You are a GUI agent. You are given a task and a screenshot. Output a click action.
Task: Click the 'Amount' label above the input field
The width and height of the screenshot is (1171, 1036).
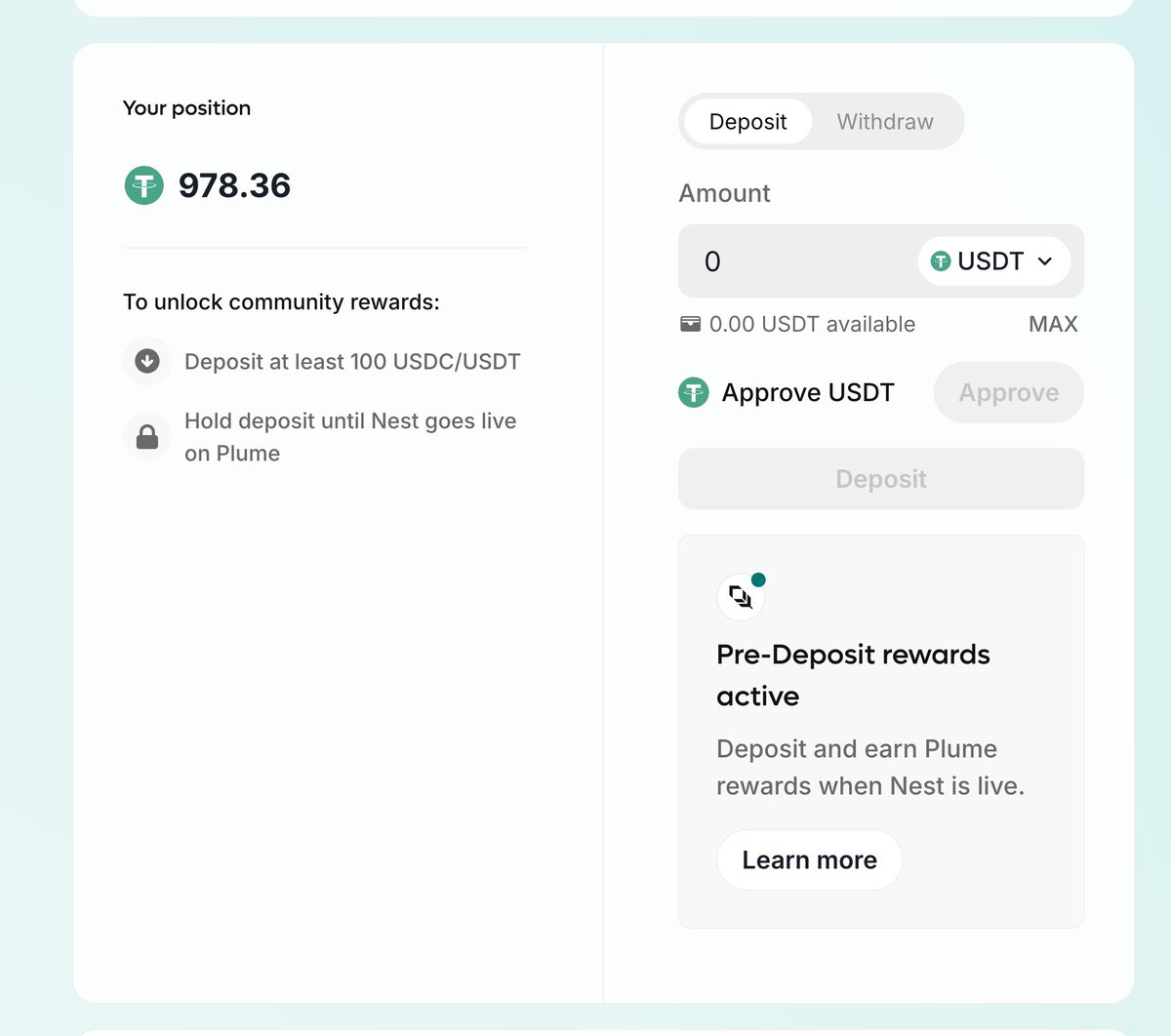click(724, 193)
